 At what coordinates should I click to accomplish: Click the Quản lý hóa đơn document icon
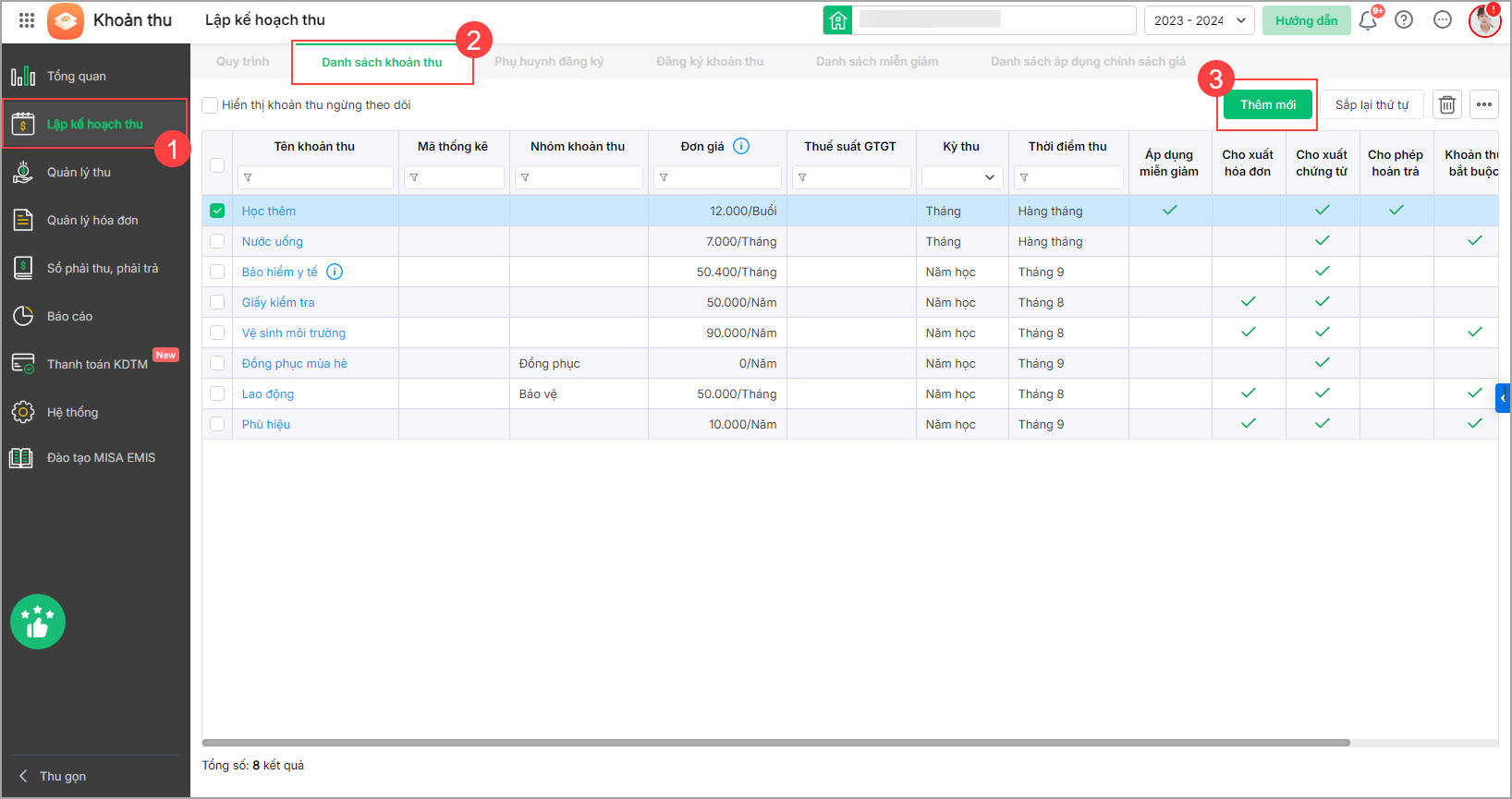coord(23,220)
